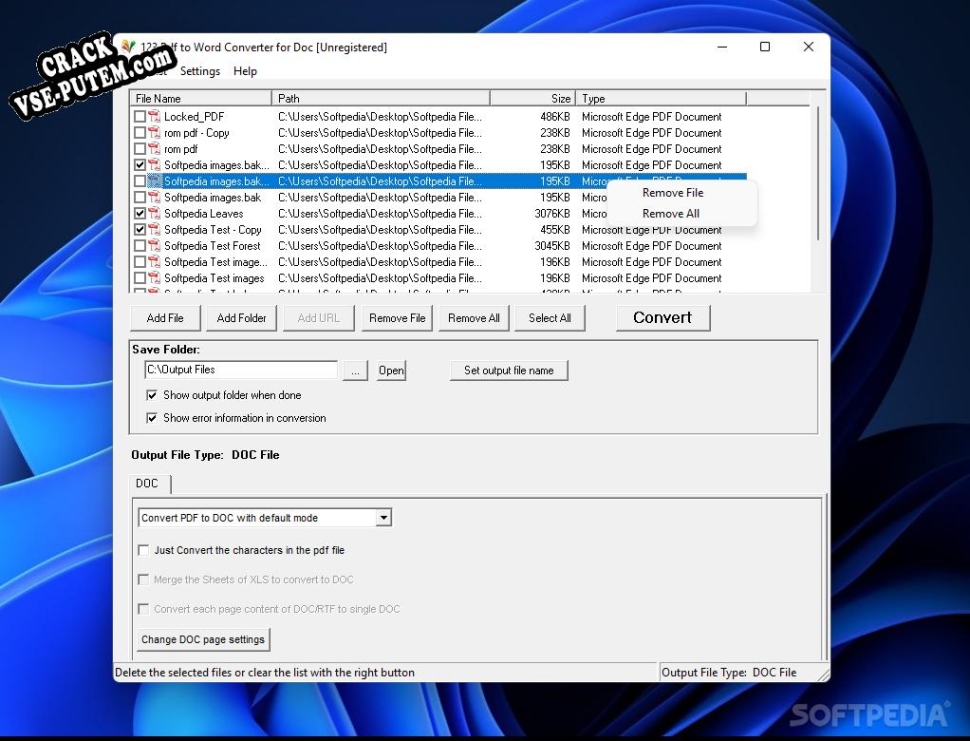The width and height of the screenshot is (970, 741).
Task: Click the PDF icon of Softpedia Leaves
Action: tap(154, 213)
